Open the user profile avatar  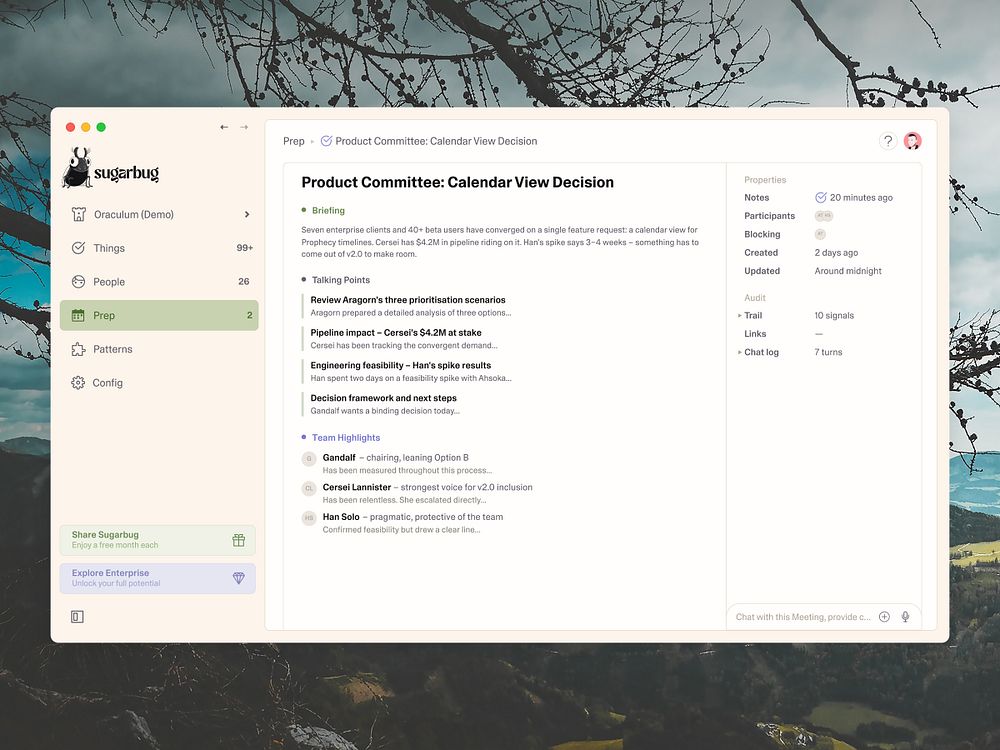[912, 141]
